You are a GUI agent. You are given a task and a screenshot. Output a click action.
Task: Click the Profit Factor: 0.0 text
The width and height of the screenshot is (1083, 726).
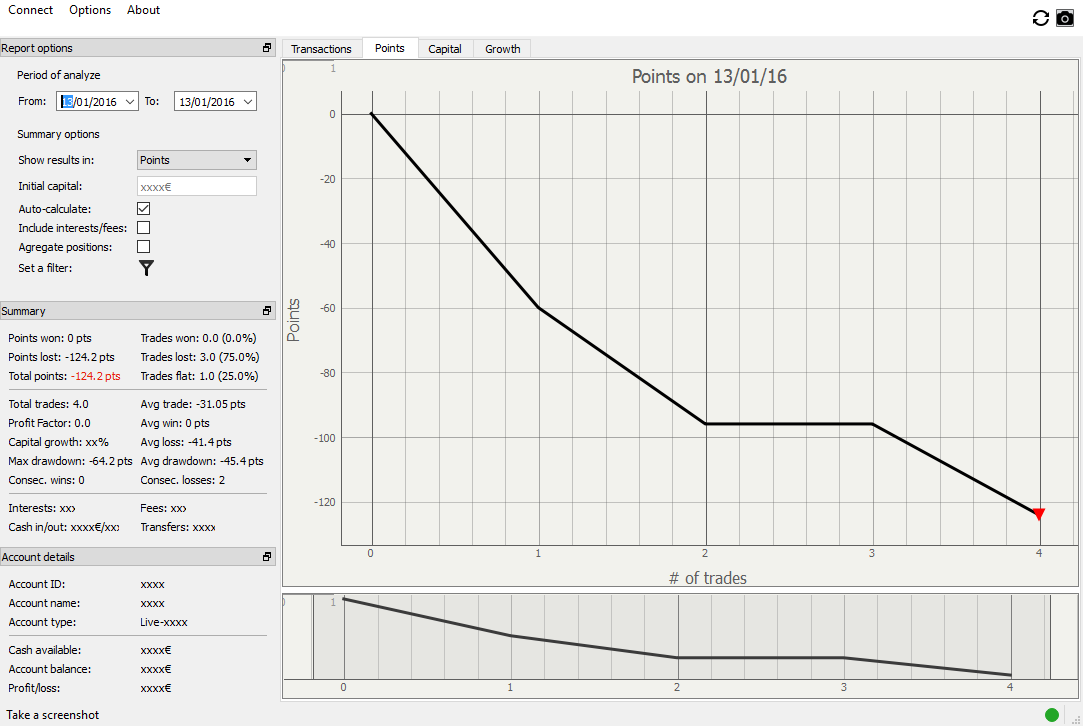click(49, 423)
